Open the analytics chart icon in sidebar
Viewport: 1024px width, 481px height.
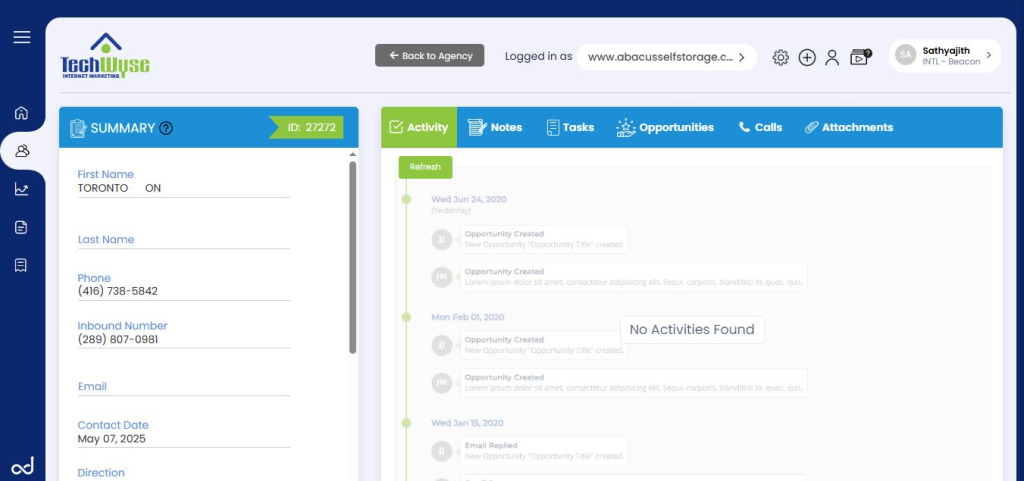point(22,189)
